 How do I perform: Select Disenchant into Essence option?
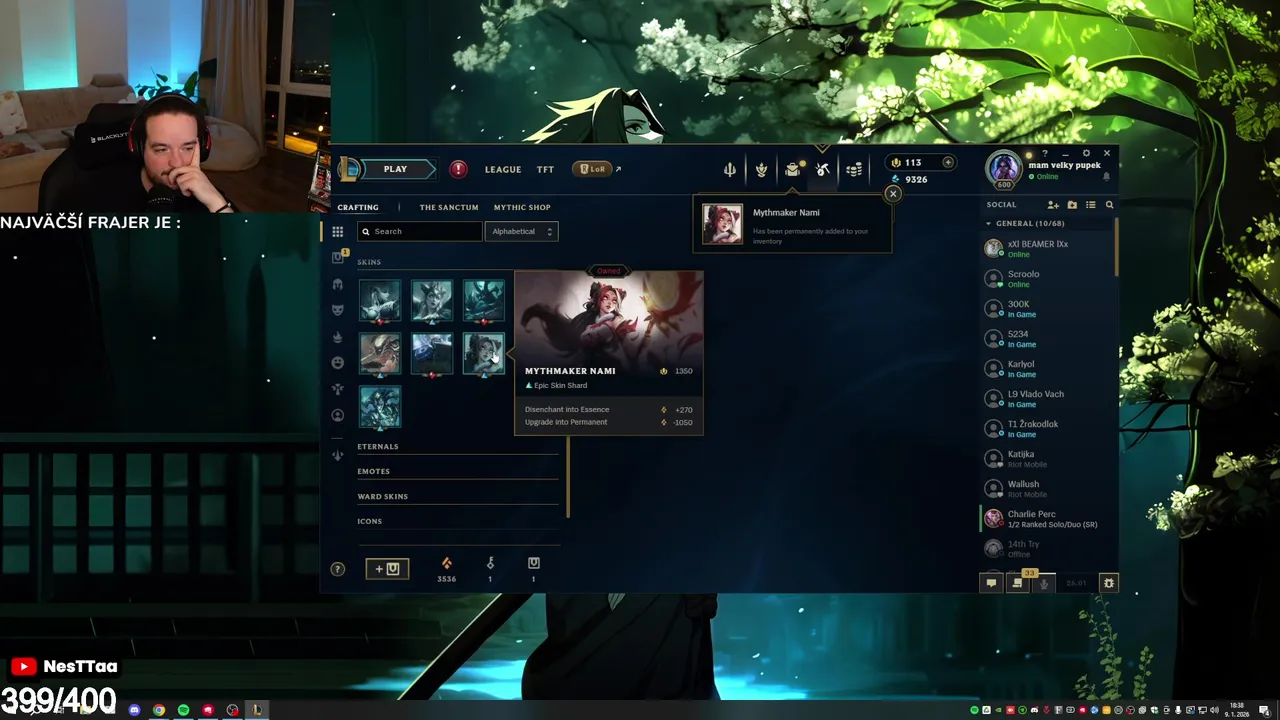coord(608,409)
